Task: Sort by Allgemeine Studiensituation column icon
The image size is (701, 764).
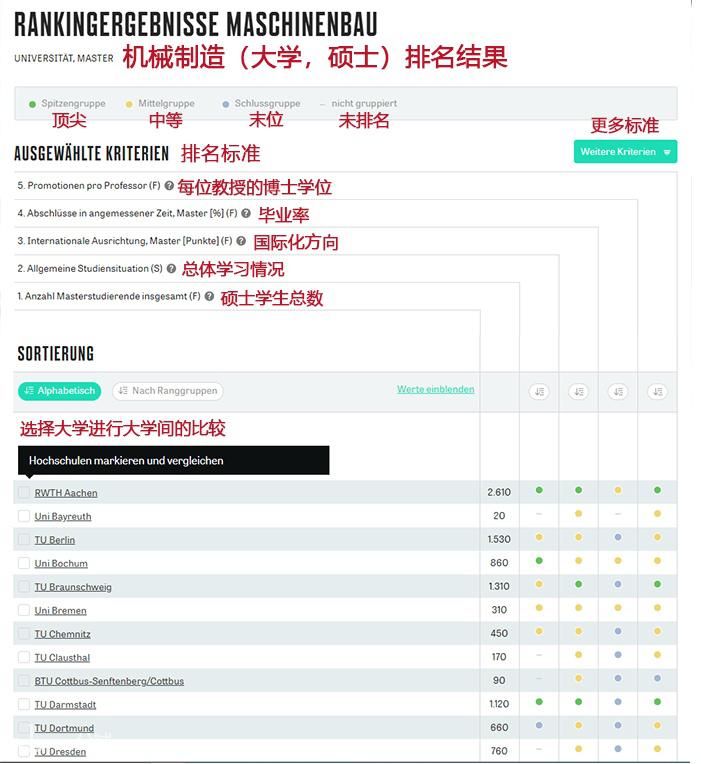Action: point(539,391)
